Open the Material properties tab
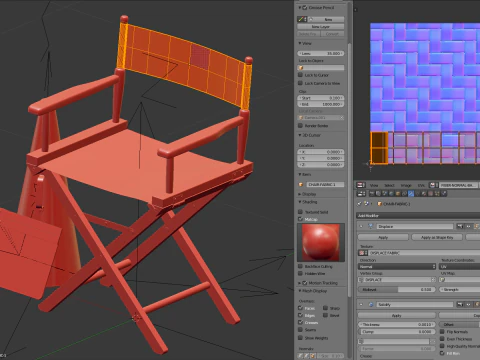Screen dimensions: 480x360 (424, 194)
